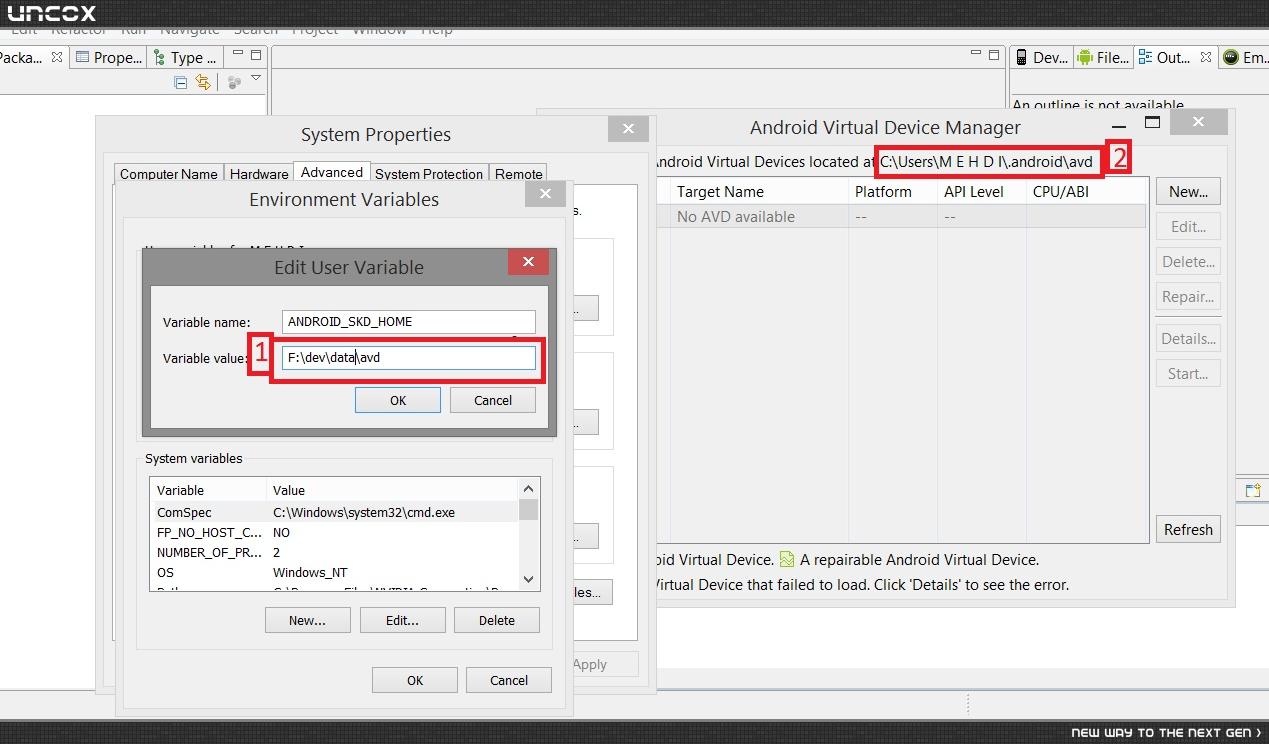Open Remote tab in System Properties
This screenshot has height=744, width=1269.
(518, 174)
